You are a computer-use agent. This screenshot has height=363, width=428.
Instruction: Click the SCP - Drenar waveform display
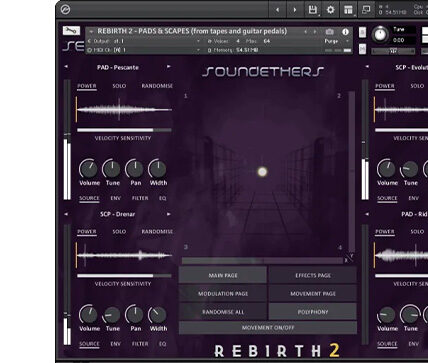[124, 255]
